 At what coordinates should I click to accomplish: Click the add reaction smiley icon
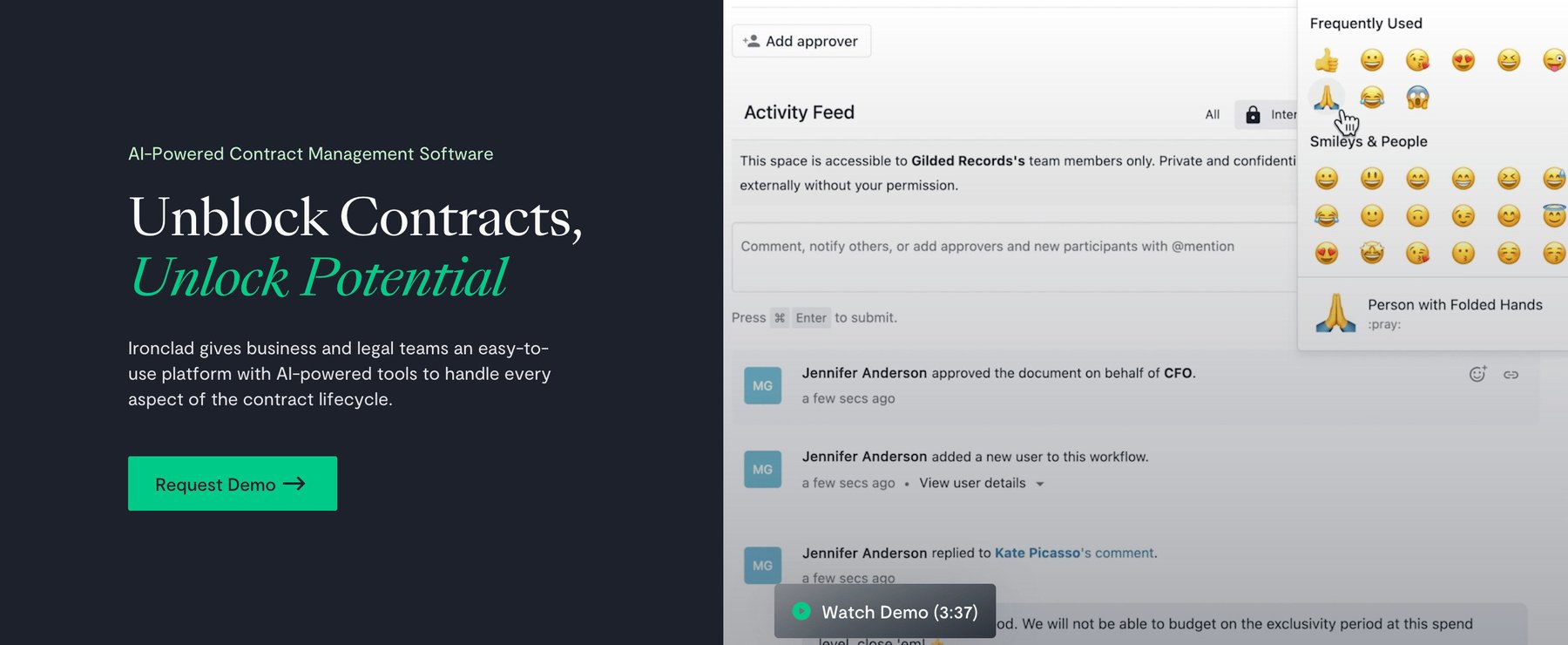pyautogui.click(x=1477, y=374)
